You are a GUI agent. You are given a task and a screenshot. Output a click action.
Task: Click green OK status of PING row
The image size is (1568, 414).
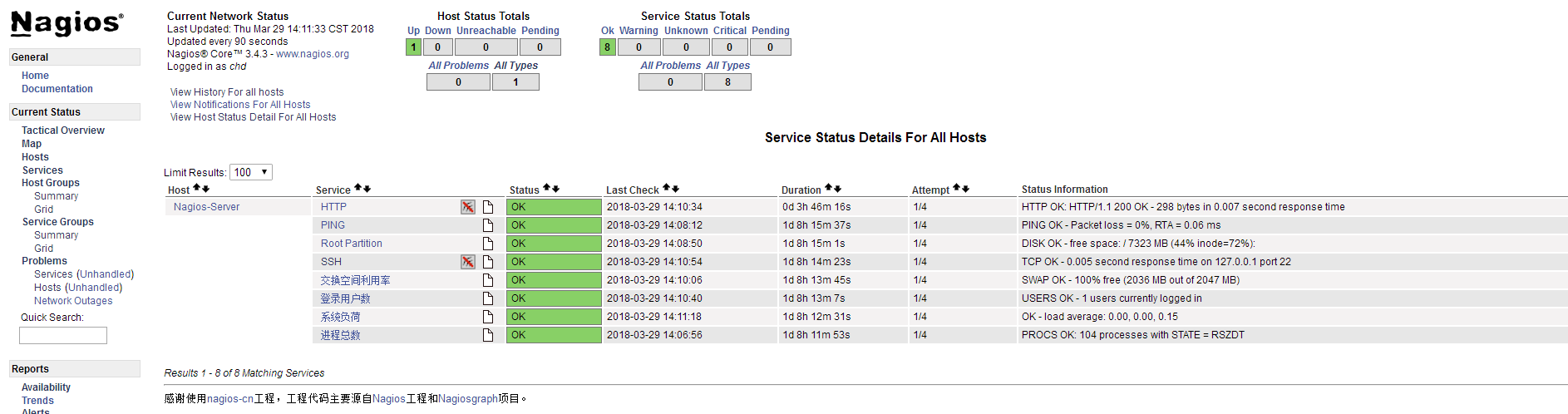point(554,225)
